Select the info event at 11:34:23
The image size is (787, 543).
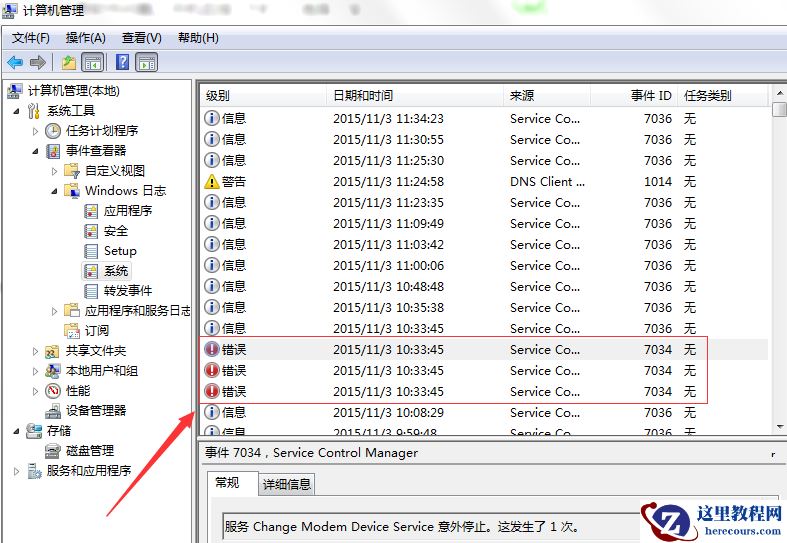[x=484, y=118]
